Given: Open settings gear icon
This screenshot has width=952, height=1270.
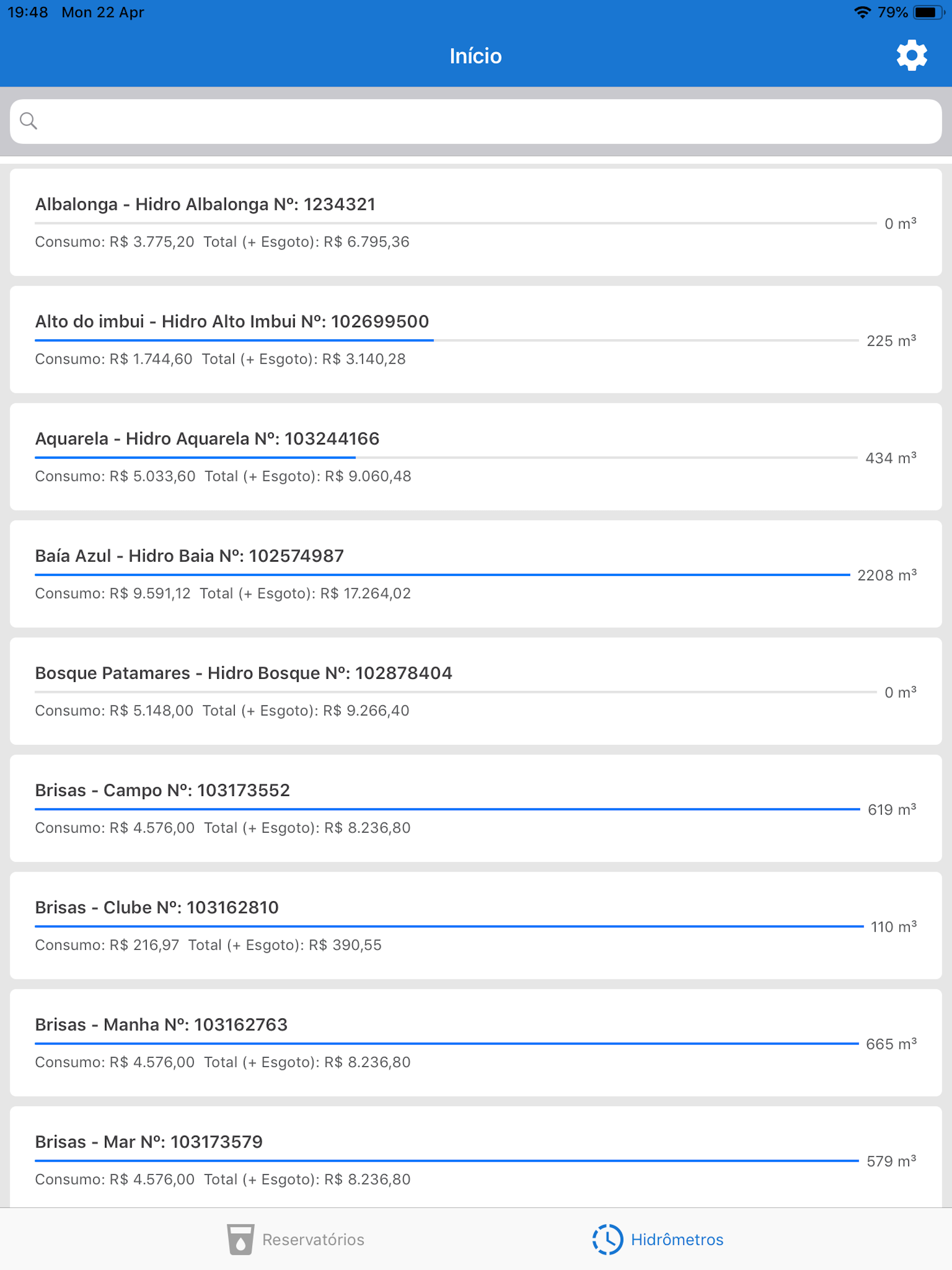Looking at the screenshot, I should pos(911,56).
